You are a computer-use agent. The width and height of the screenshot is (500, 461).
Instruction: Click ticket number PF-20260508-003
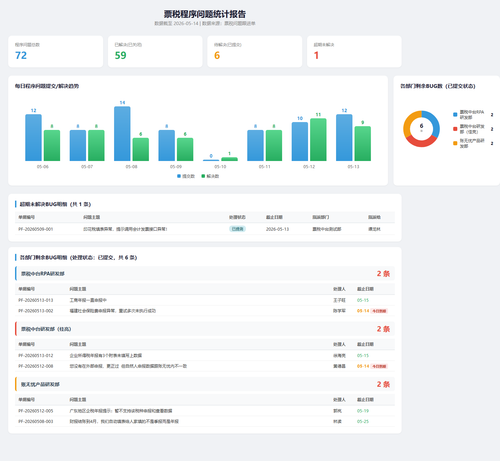click(x=36, y=422)
